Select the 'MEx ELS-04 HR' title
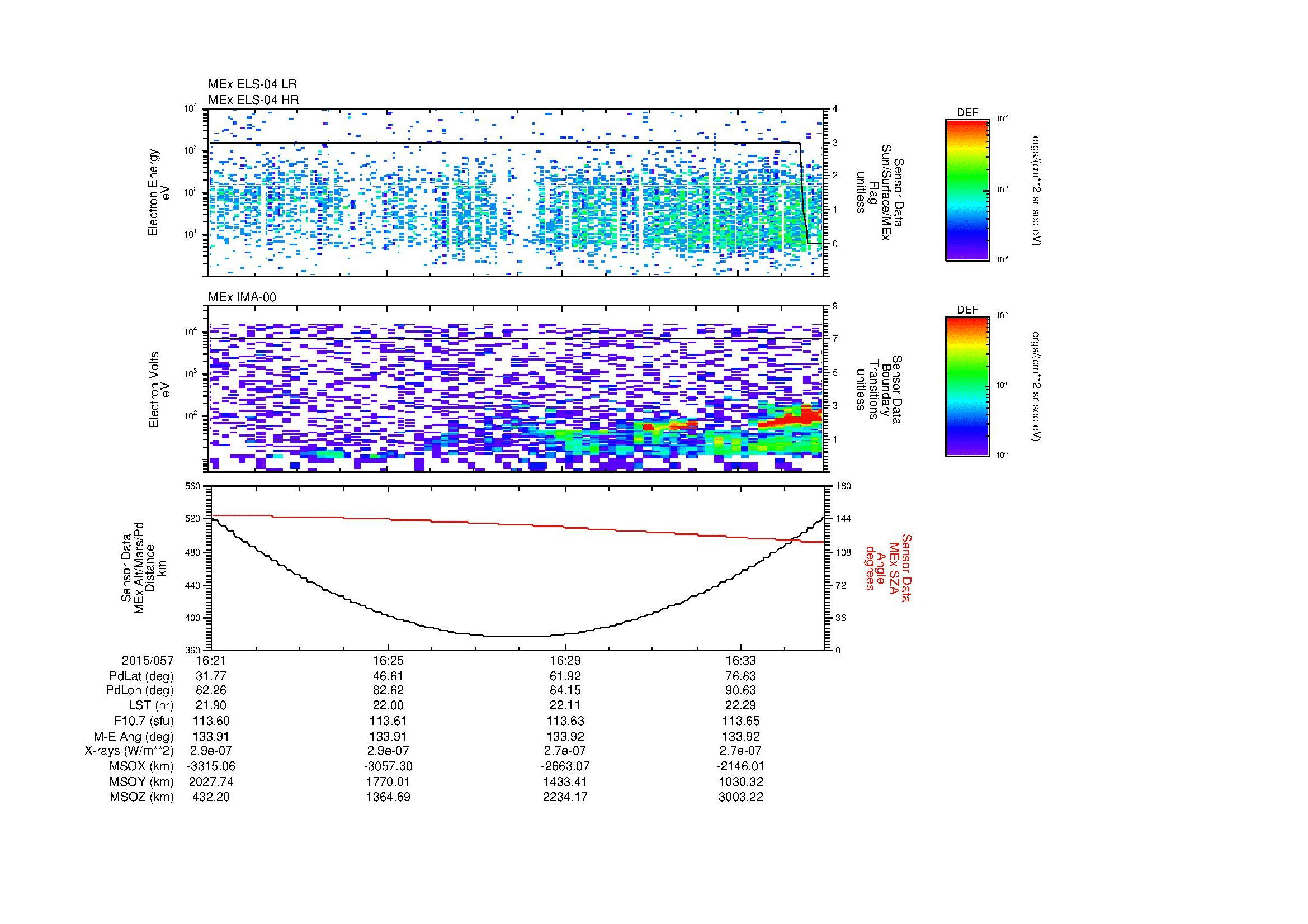This screenshot has width=1308, height=924. 253,99
